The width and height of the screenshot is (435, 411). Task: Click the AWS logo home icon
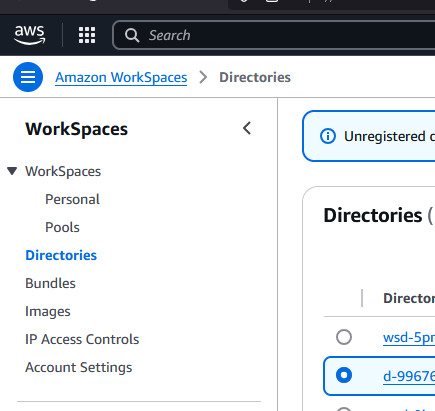pyautogui.click(x=29, y=35)
